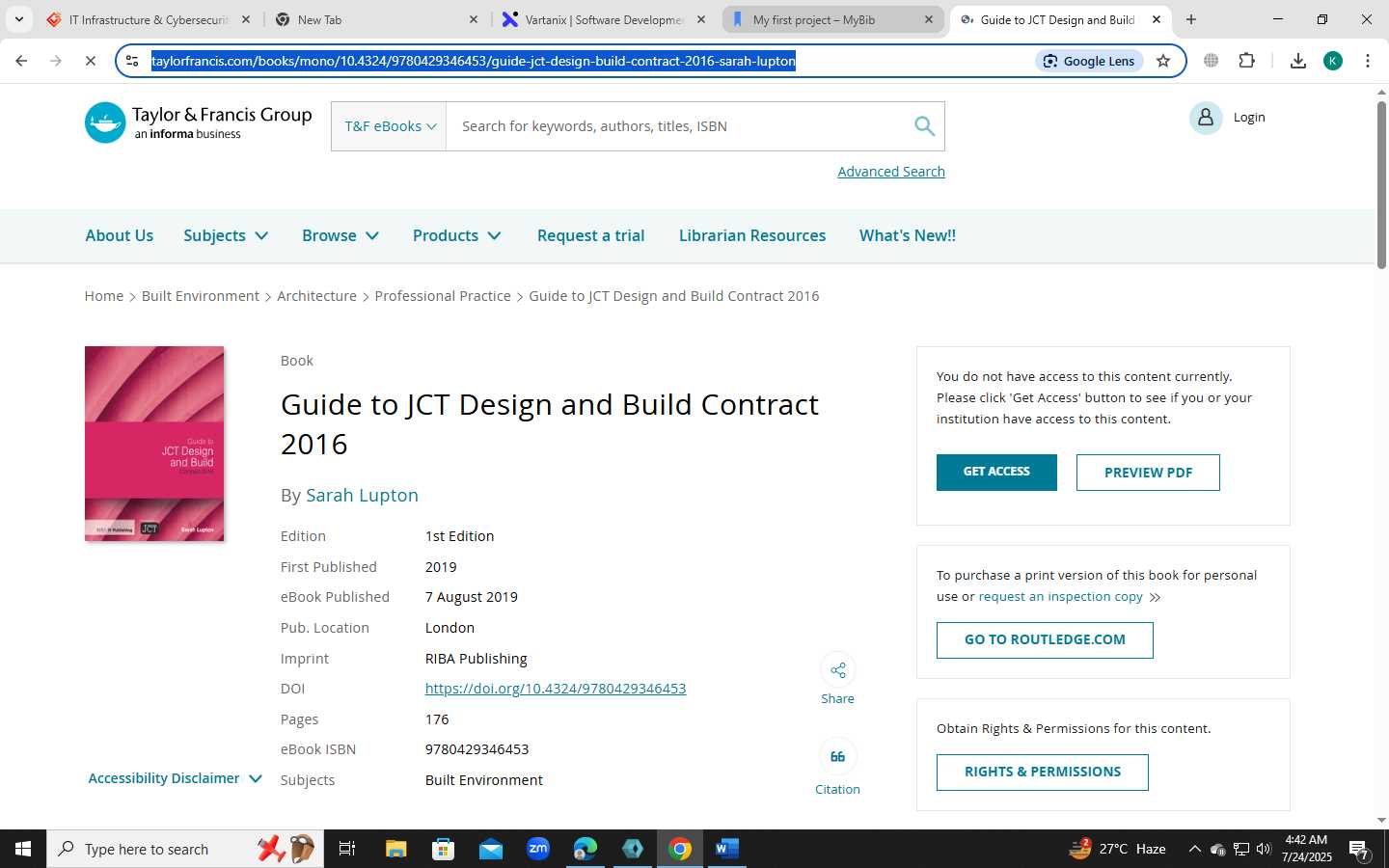Open Microsoft Edge from taskbar
The height and width of the screenshot is (868, 1389).
[x=586, y=849]
